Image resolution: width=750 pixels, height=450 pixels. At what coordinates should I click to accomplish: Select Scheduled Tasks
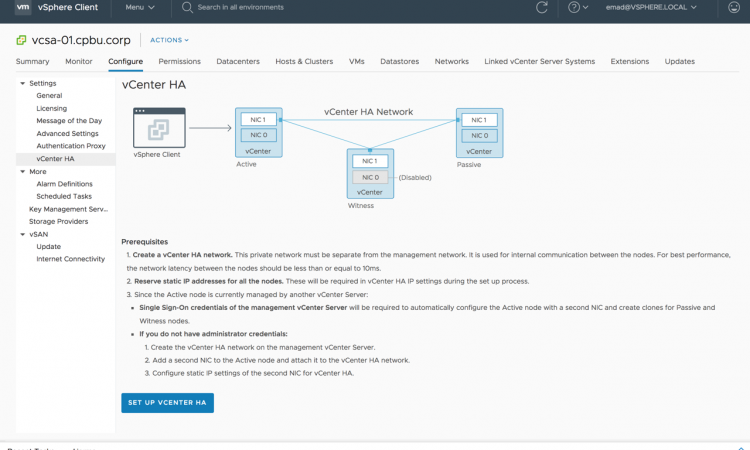coord(64,196)
